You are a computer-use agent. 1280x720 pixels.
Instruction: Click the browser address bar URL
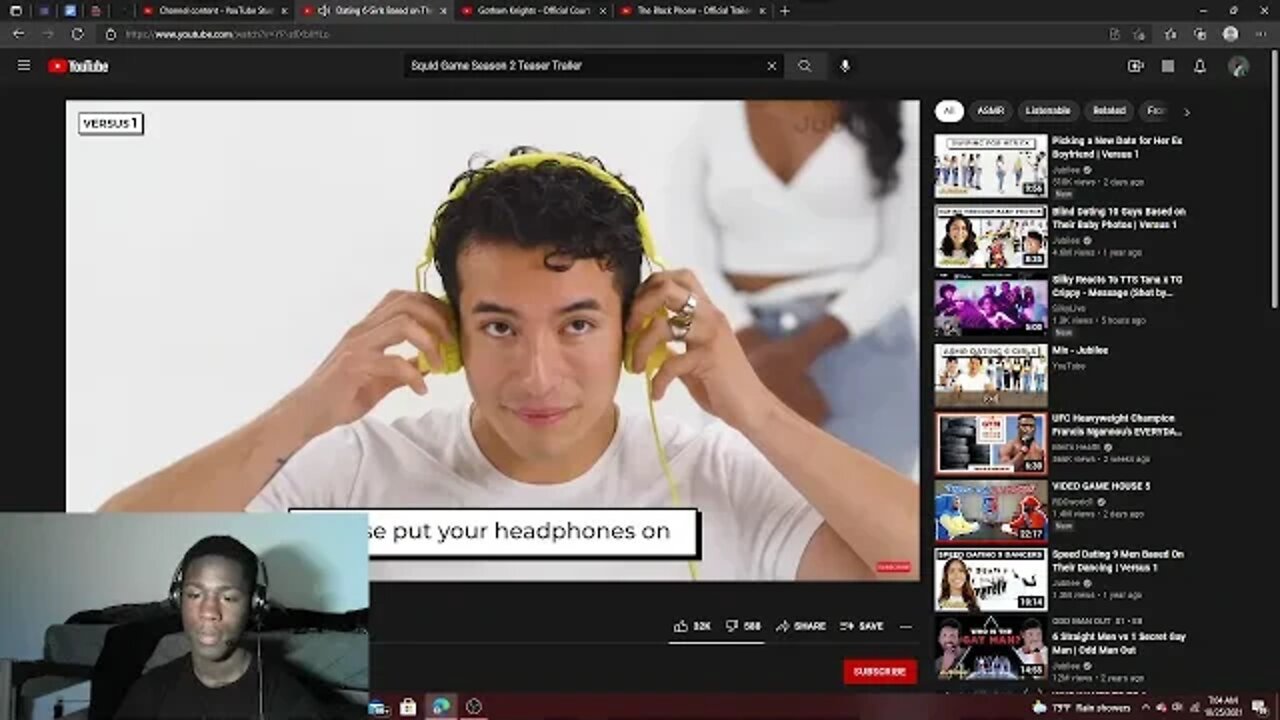click(227, 34)
